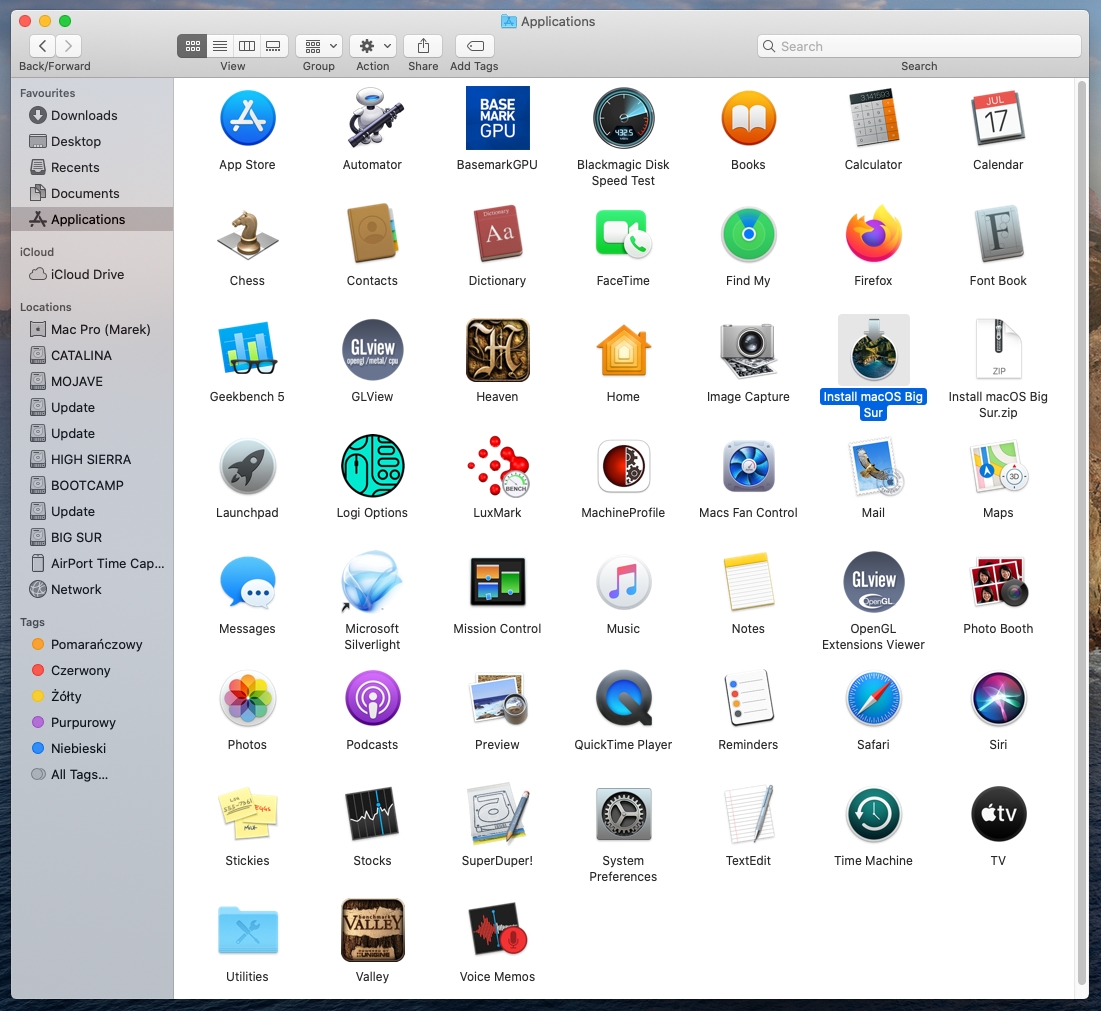Switch to column view

click(246, 46)
